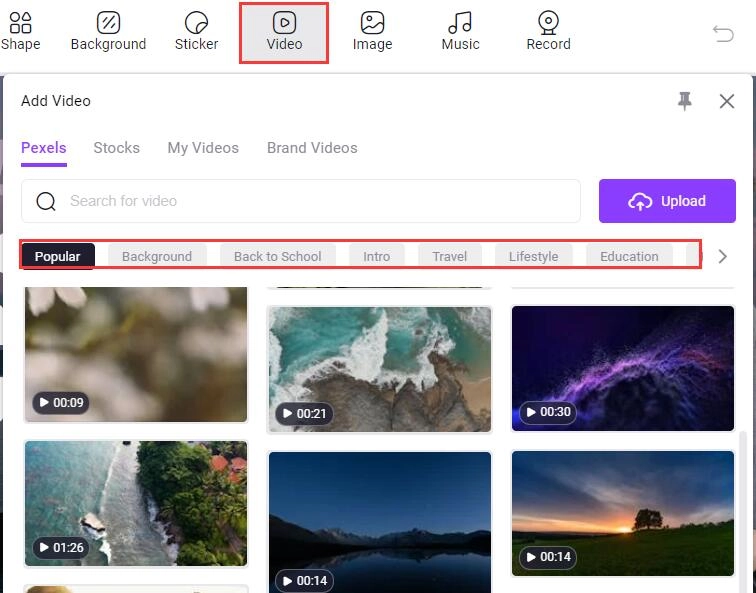Select the Record tool
Image resolution: width=756 pixels, height=593 pixels.
(x=548, y=31)
